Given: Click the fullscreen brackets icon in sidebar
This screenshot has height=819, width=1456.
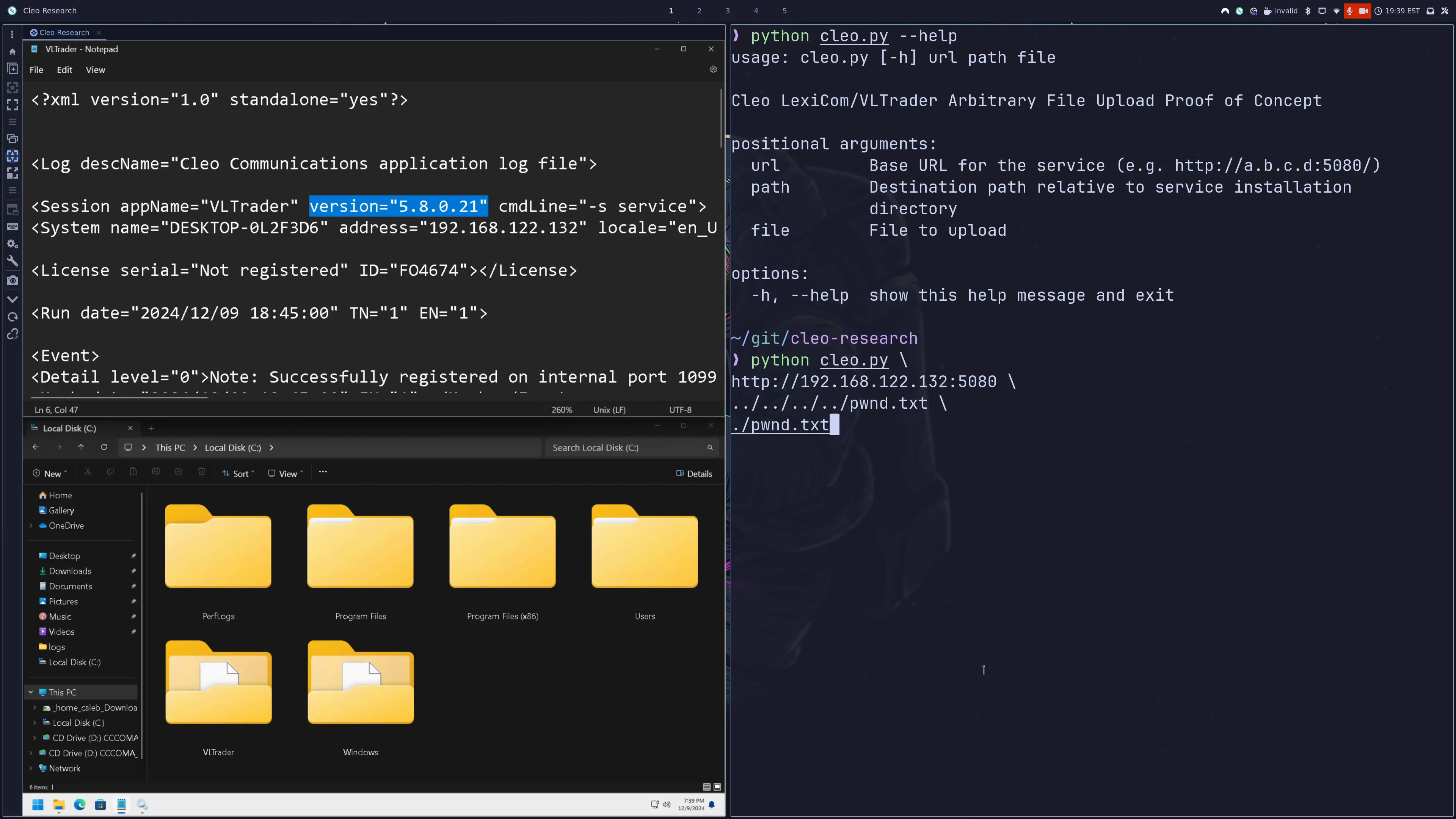Looking at the screenshot, I should (13, 105).
